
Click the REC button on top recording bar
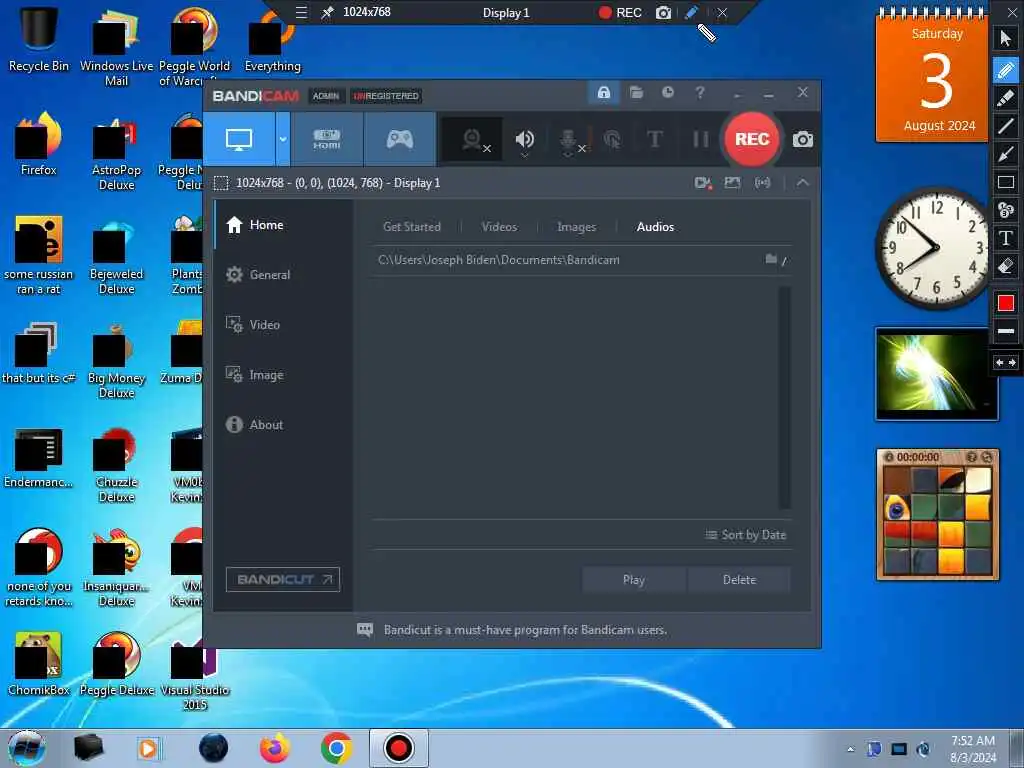[620, 12]
